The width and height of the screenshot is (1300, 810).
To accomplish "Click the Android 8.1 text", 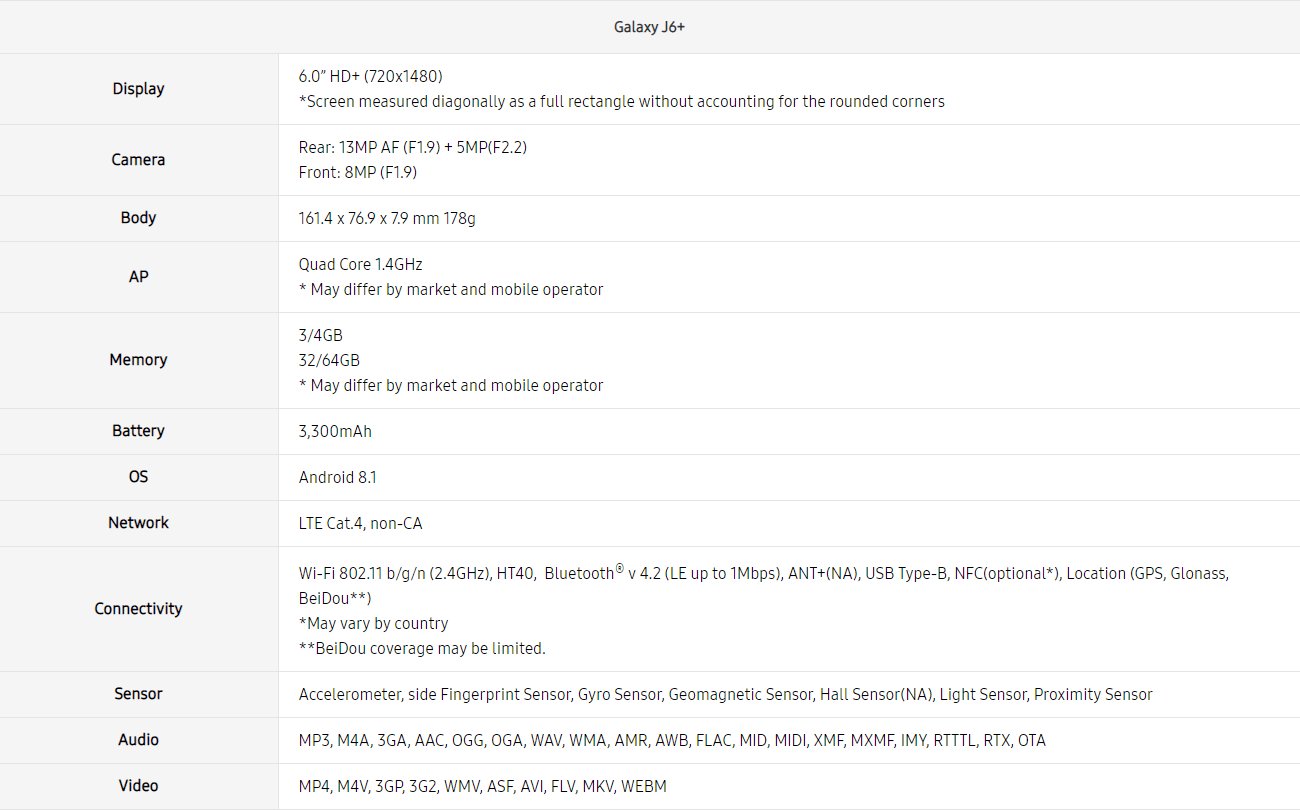I will pos(337,477).
